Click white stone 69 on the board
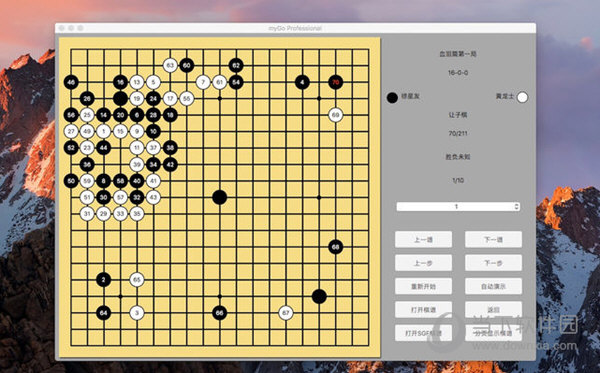 [x=336, y=115]
